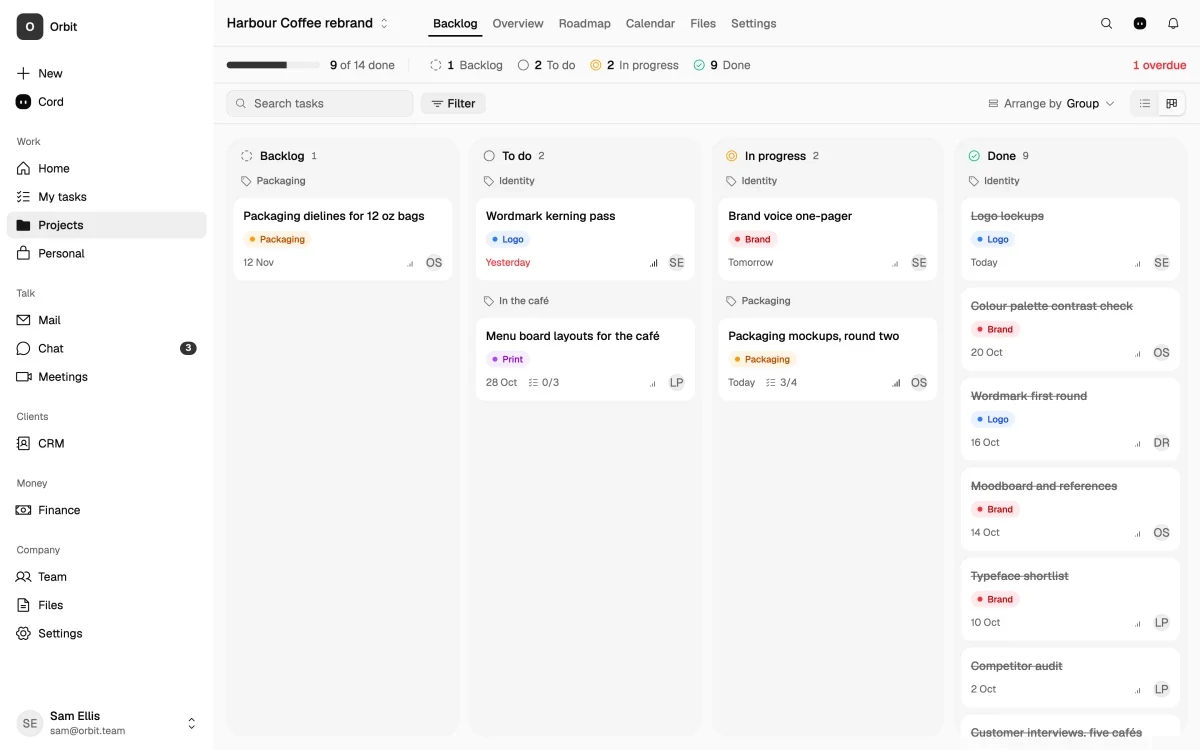The width and height of the screenshot is (1200, 750).
Task: Collapse Packaging group in In progress column
Action: pyautogui.click(x=758, y=301)
